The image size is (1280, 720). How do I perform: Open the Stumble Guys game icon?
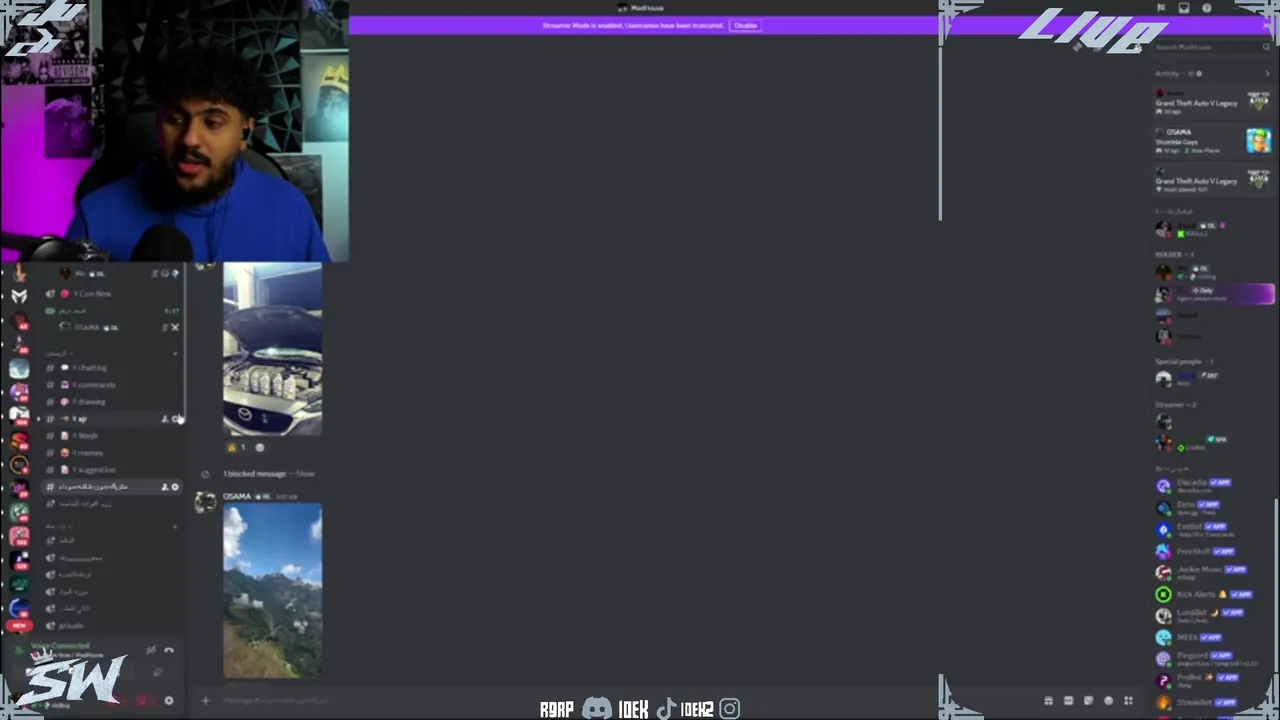click(1258, 140)
